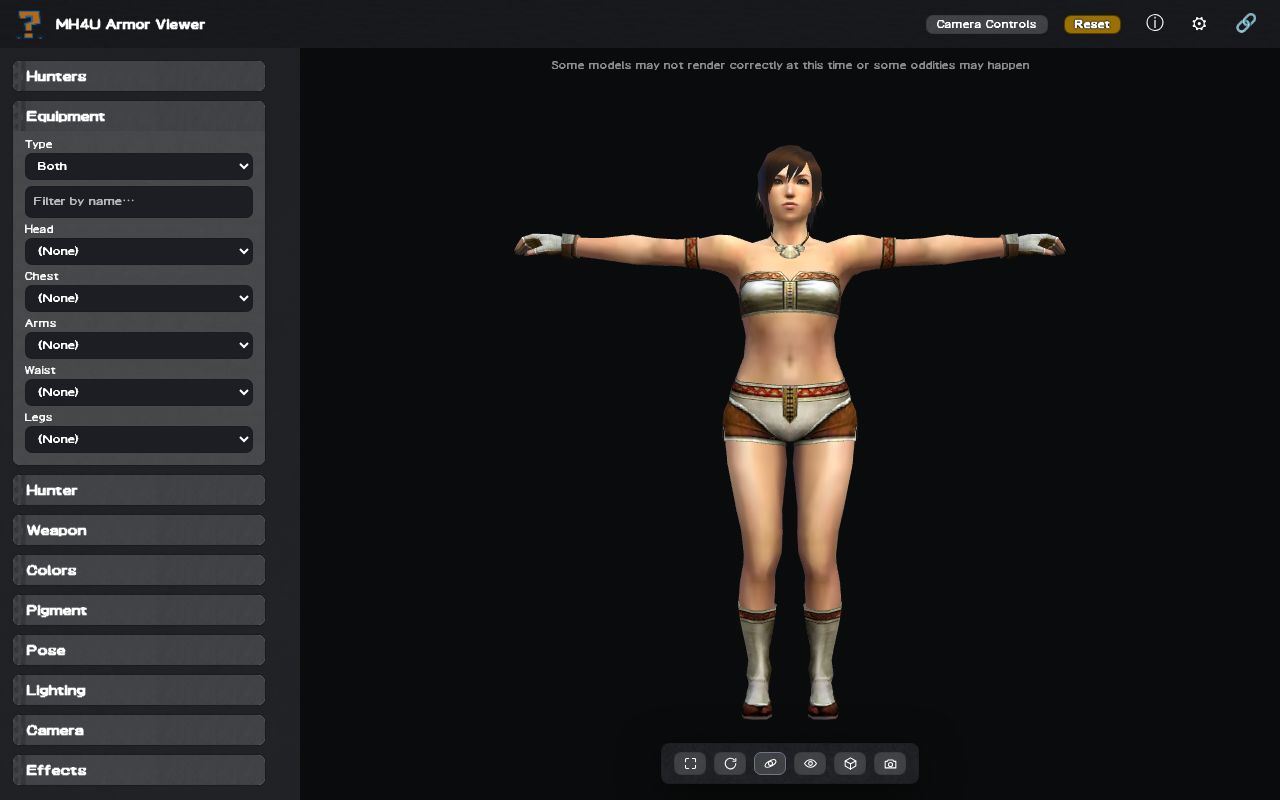Expand the Weapon section
Viewport: 1280px width, 800px height.
pos(139,530)
